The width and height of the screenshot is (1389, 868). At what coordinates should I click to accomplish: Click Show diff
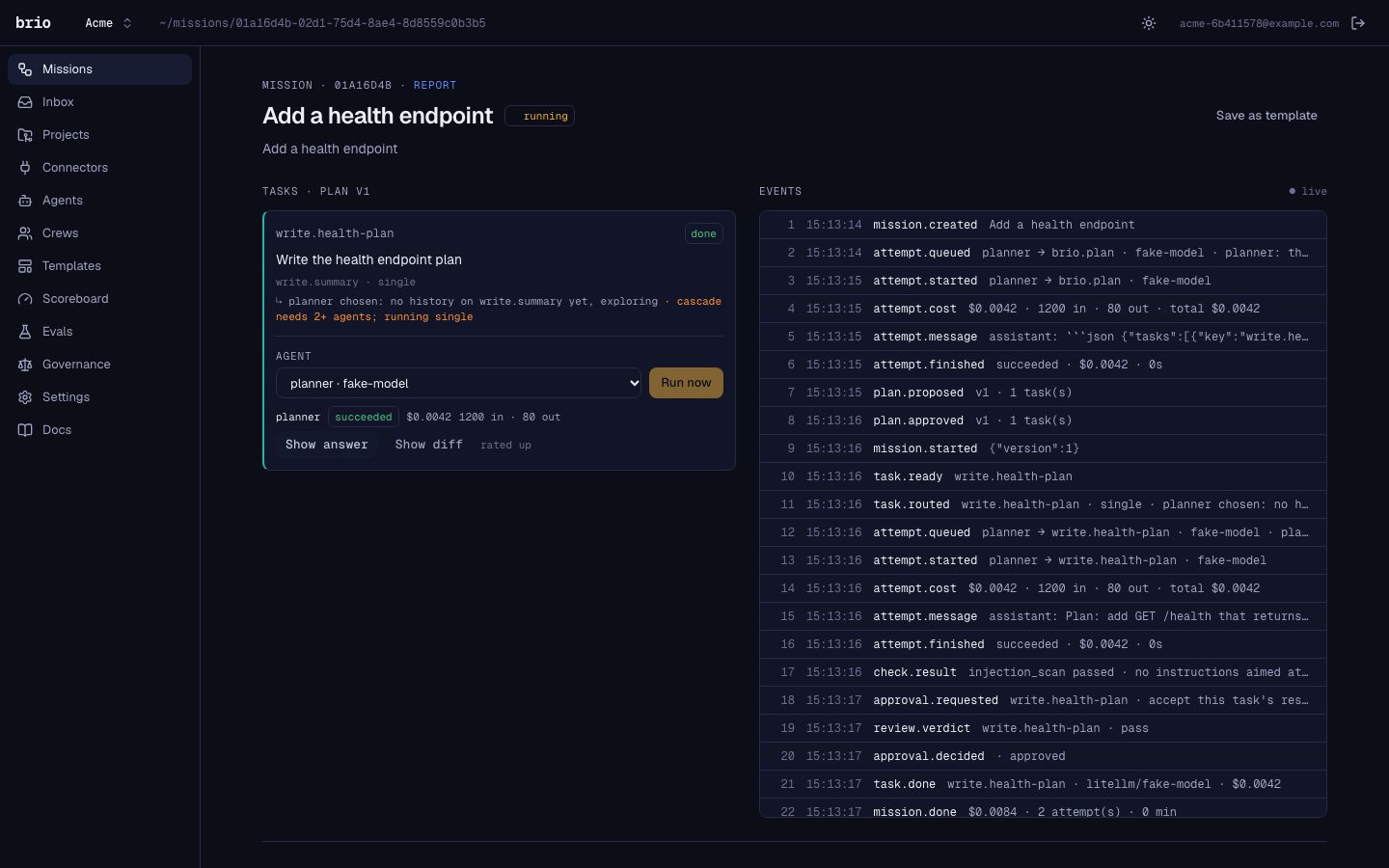[x=429, y=445]
